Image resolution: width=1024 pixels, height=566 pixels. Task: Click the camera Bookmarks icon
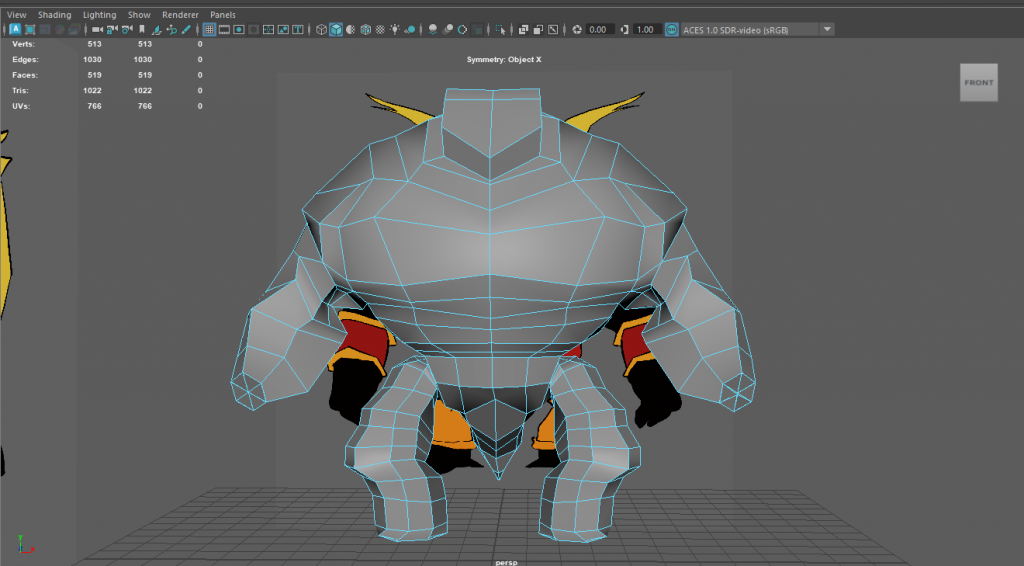pyautogui.click(x=142, y=29)
